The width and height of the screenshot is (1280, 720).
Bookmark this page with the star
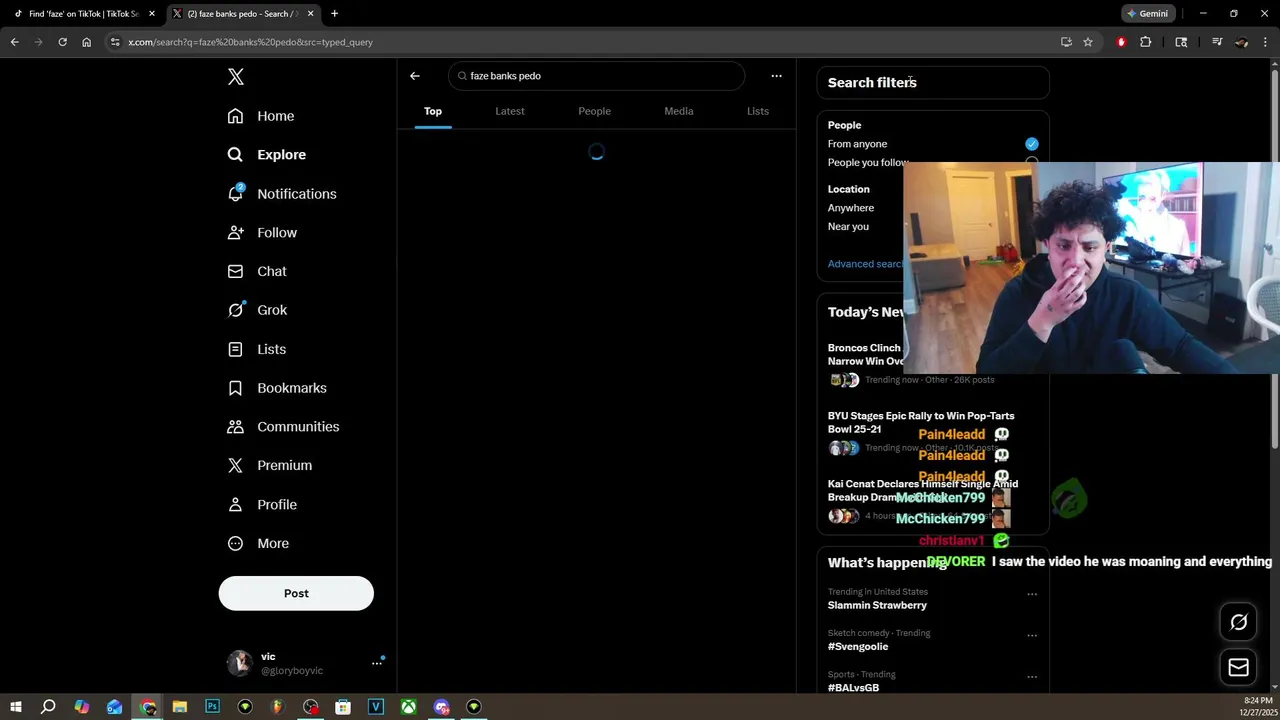click(x=1088, y=42)
